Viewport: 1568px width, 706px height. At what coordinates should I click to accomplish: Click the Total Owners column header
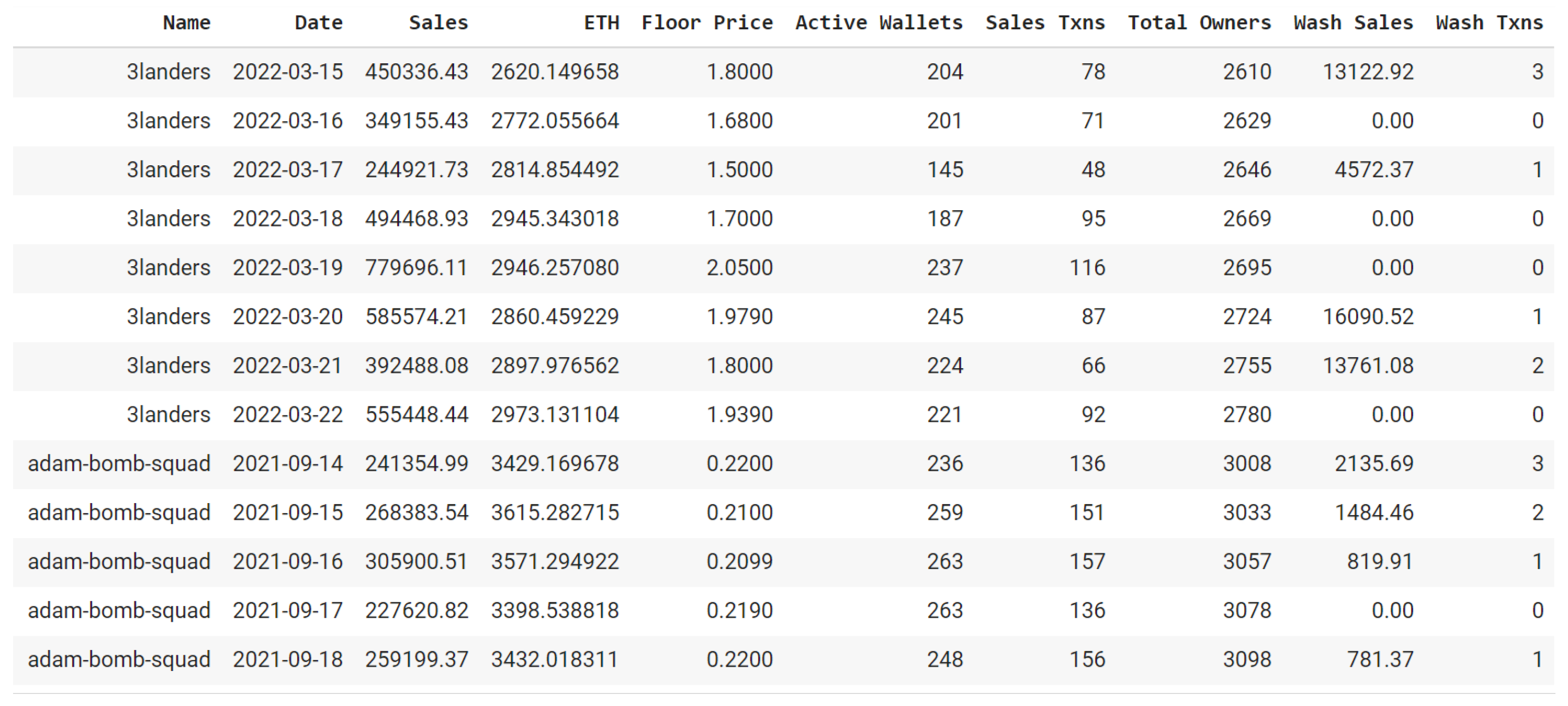click(1199, 23)
